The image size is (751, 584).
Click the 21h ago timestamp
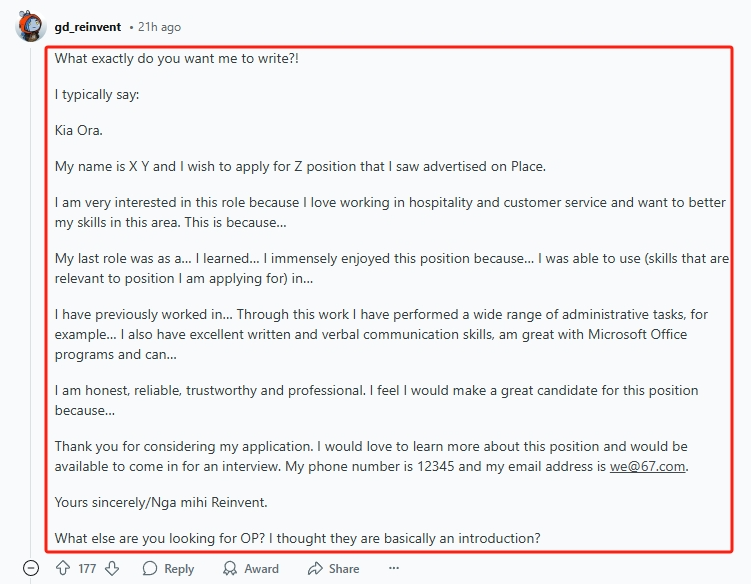point(159,27)
